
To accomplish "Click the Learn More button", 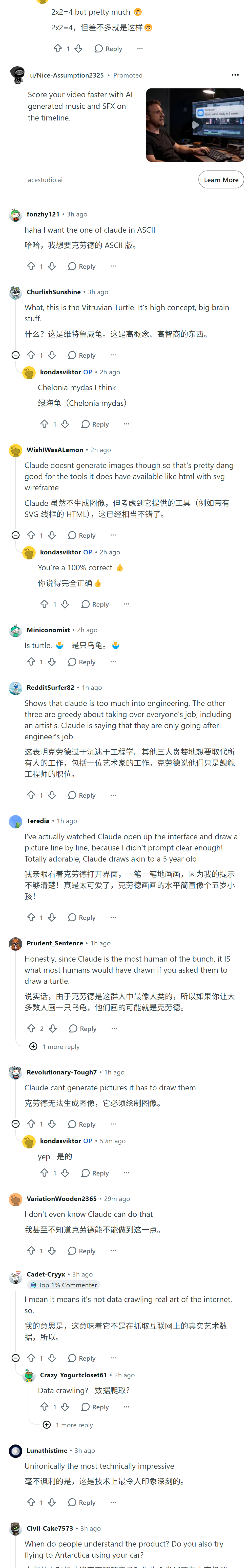I will (x=221, y=180).
